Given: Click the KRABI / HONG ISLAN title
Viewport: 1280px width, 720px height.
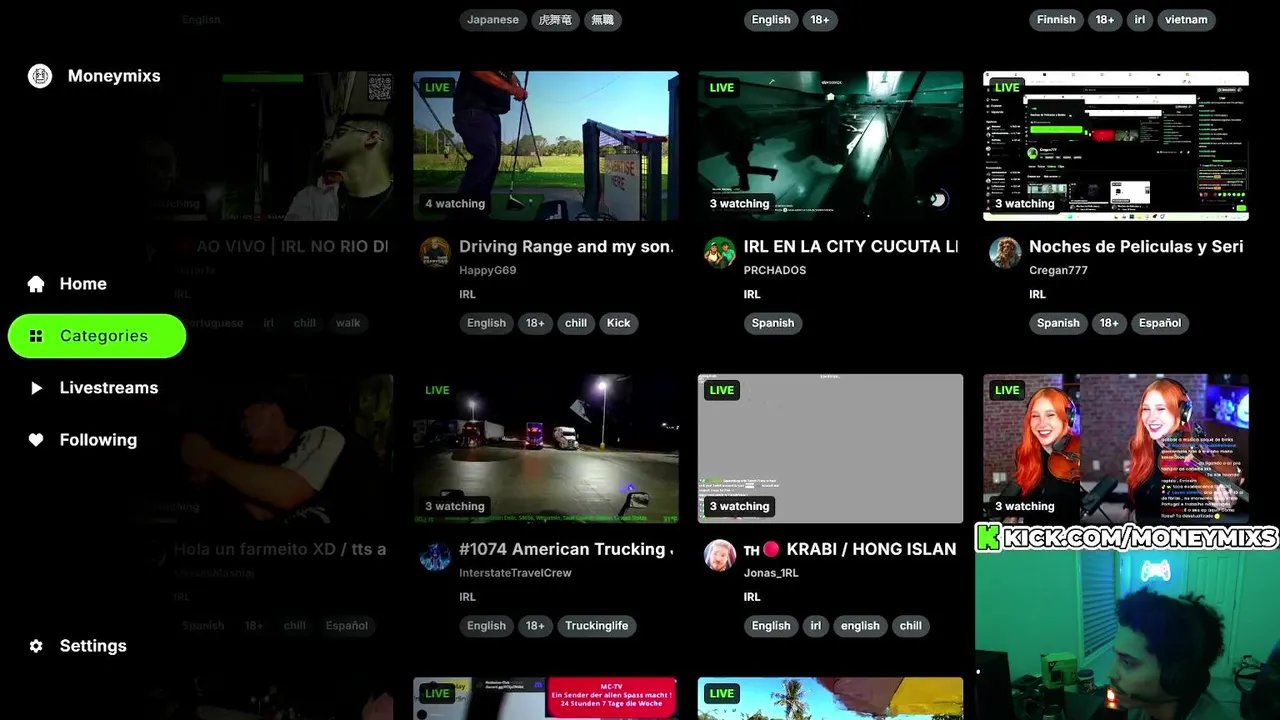Looking at the screenshot, I should (851, 550).
